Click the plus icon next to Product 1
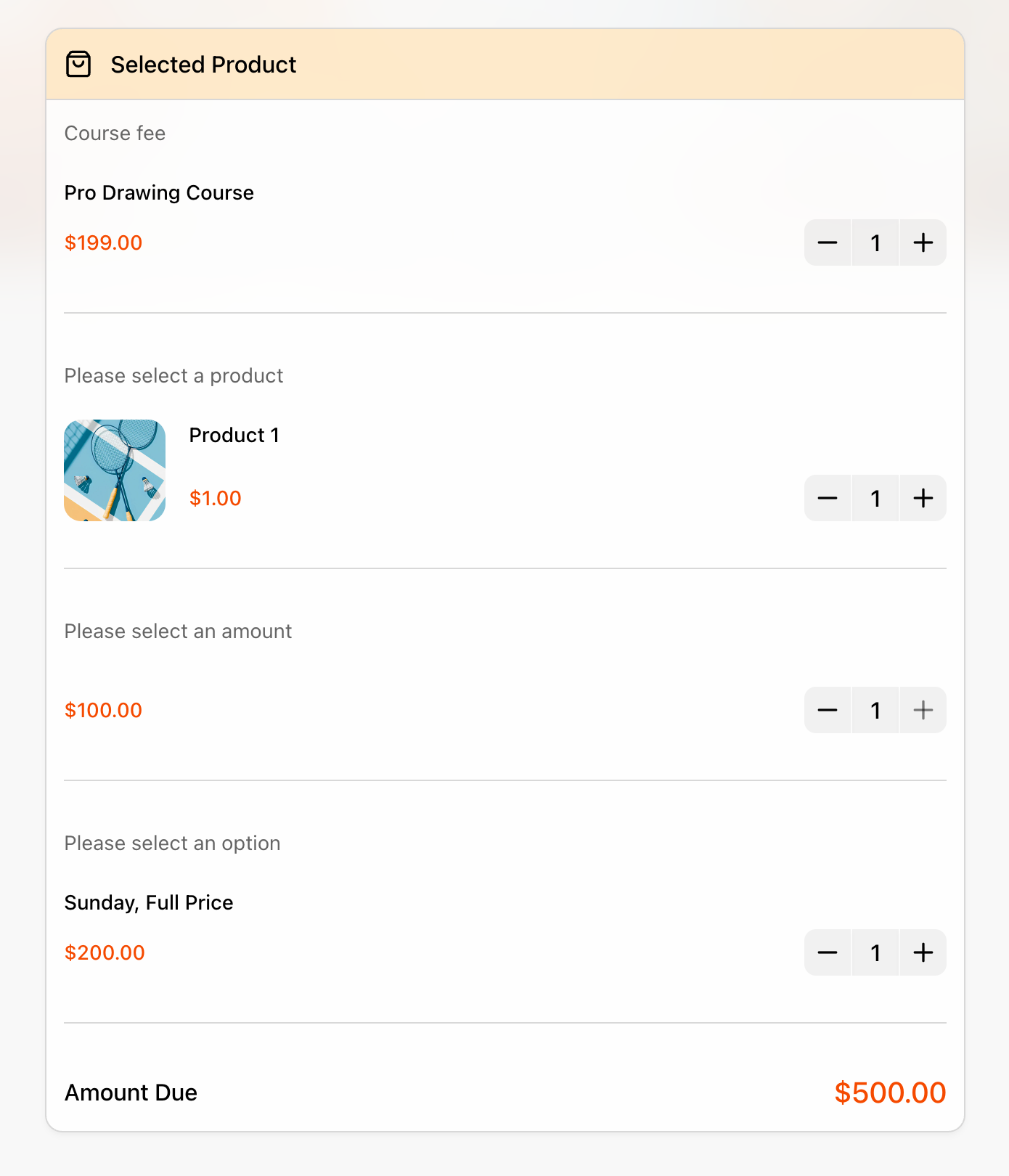 (923, 499)
